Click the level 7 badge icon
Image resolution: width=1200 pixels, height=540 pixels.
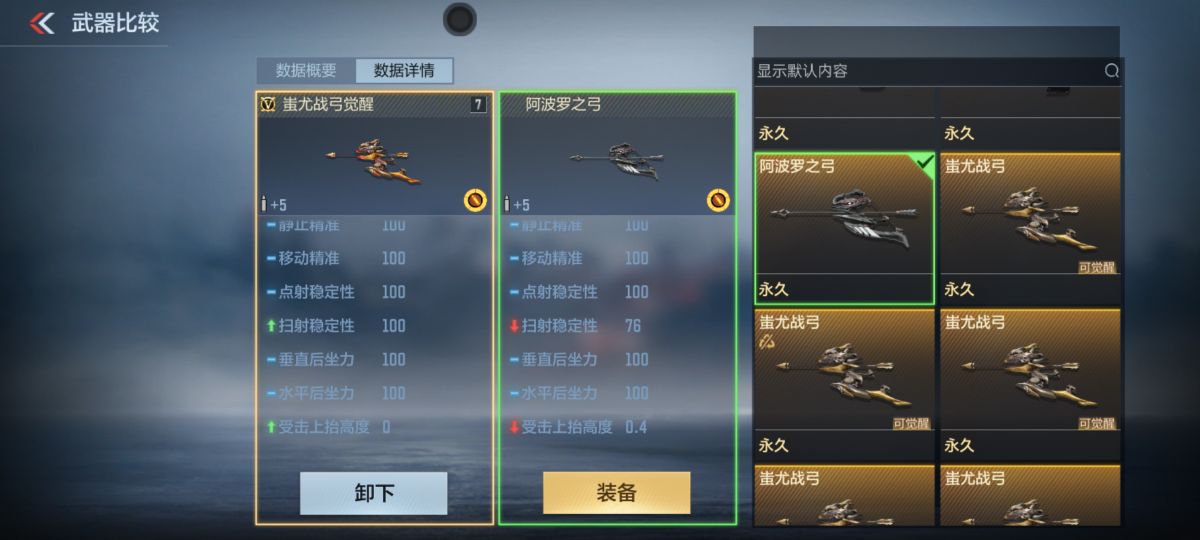(x=478, y=104)
